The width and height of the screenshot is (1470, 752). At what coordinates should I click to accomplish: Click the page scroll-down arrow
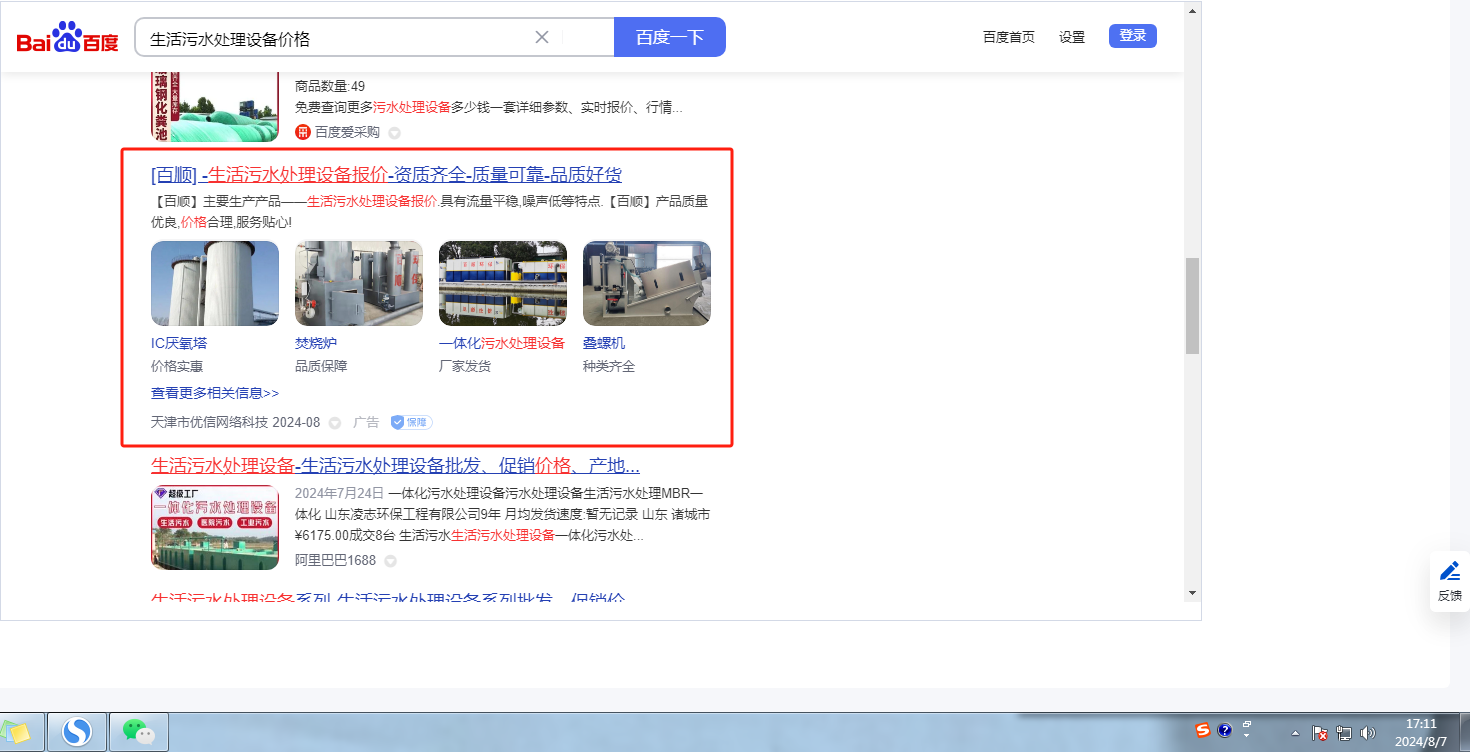coord(1192,593)
